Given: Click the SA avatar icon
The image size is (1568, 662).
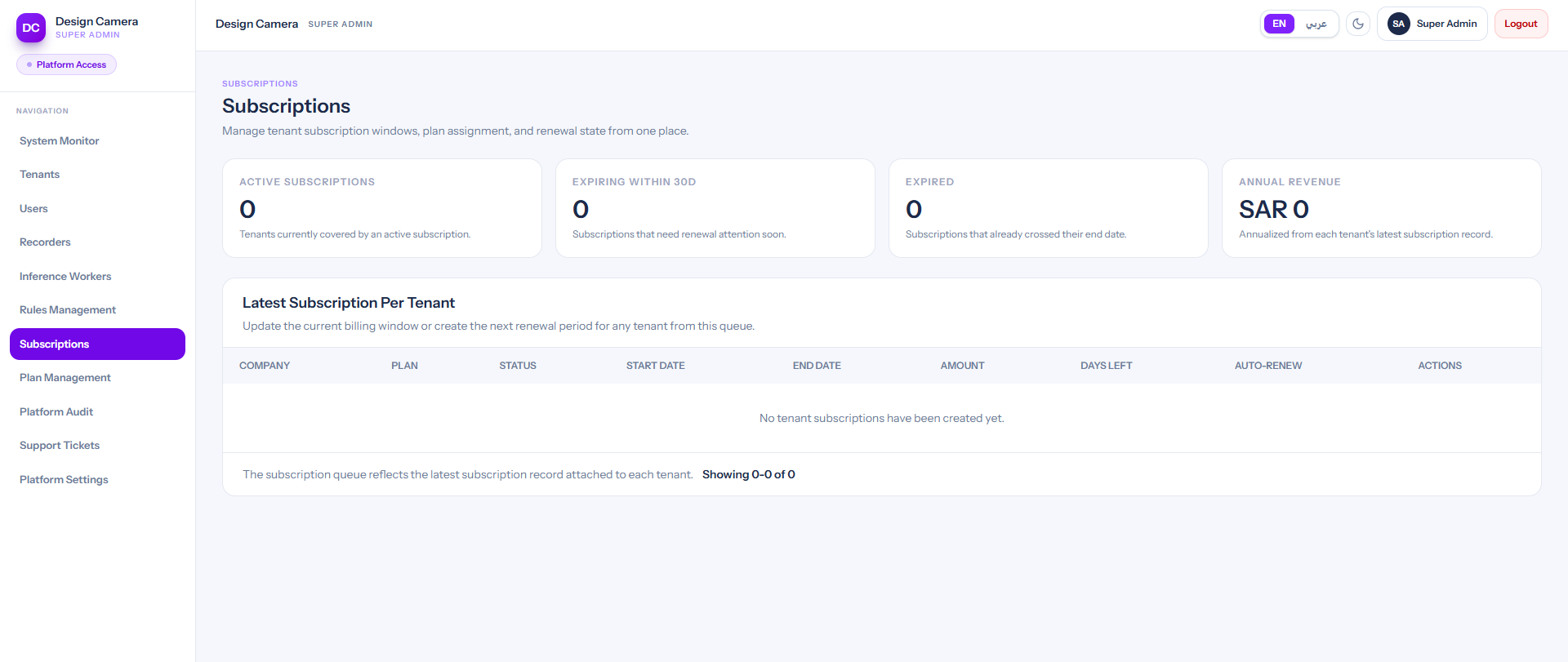Looking at the screenshot, I should tap(1399, 24).
